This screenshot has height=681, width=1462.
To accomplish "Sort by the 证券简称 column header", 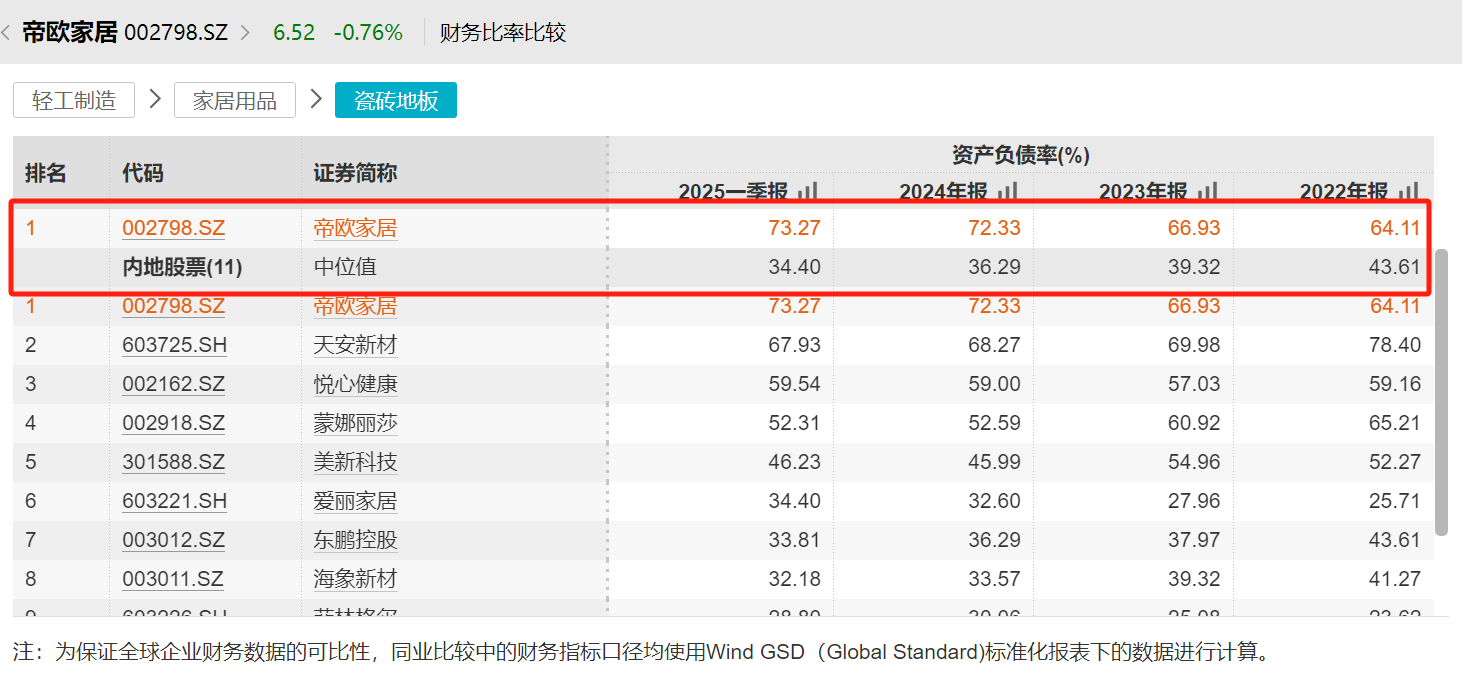I will pyautogui.click(x=355, y=173).
